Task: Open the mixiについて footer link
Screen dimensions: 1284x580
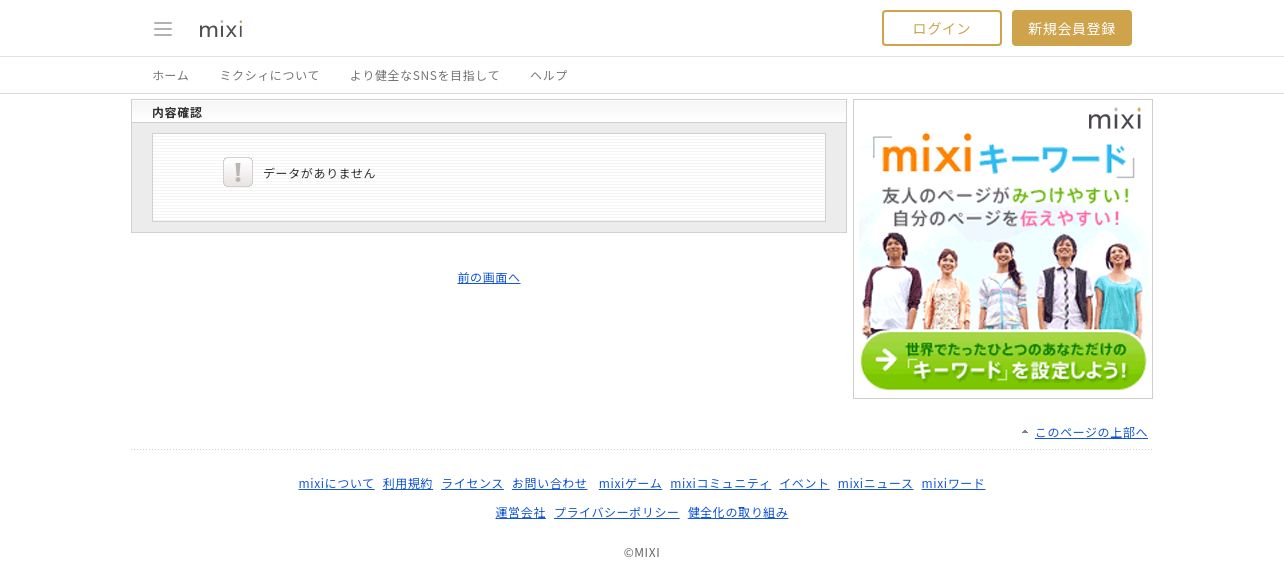Action: (x=337, y=483)
